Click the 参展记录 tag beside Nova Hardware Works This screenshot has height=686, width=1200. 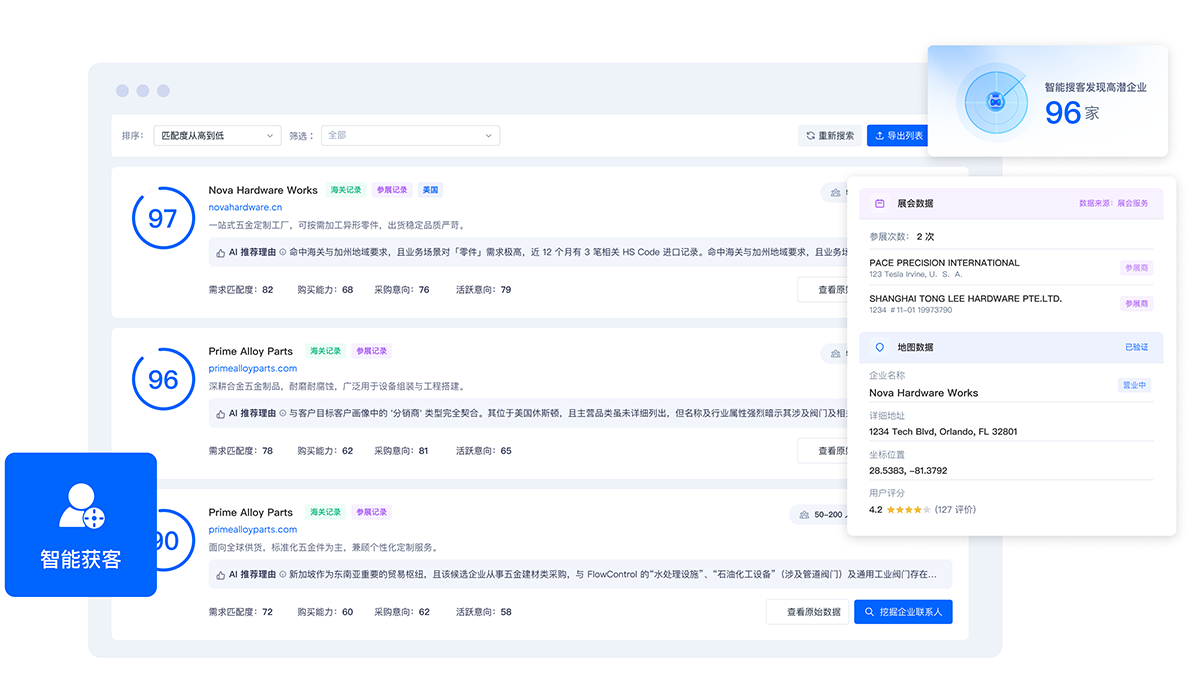(392, 190)
